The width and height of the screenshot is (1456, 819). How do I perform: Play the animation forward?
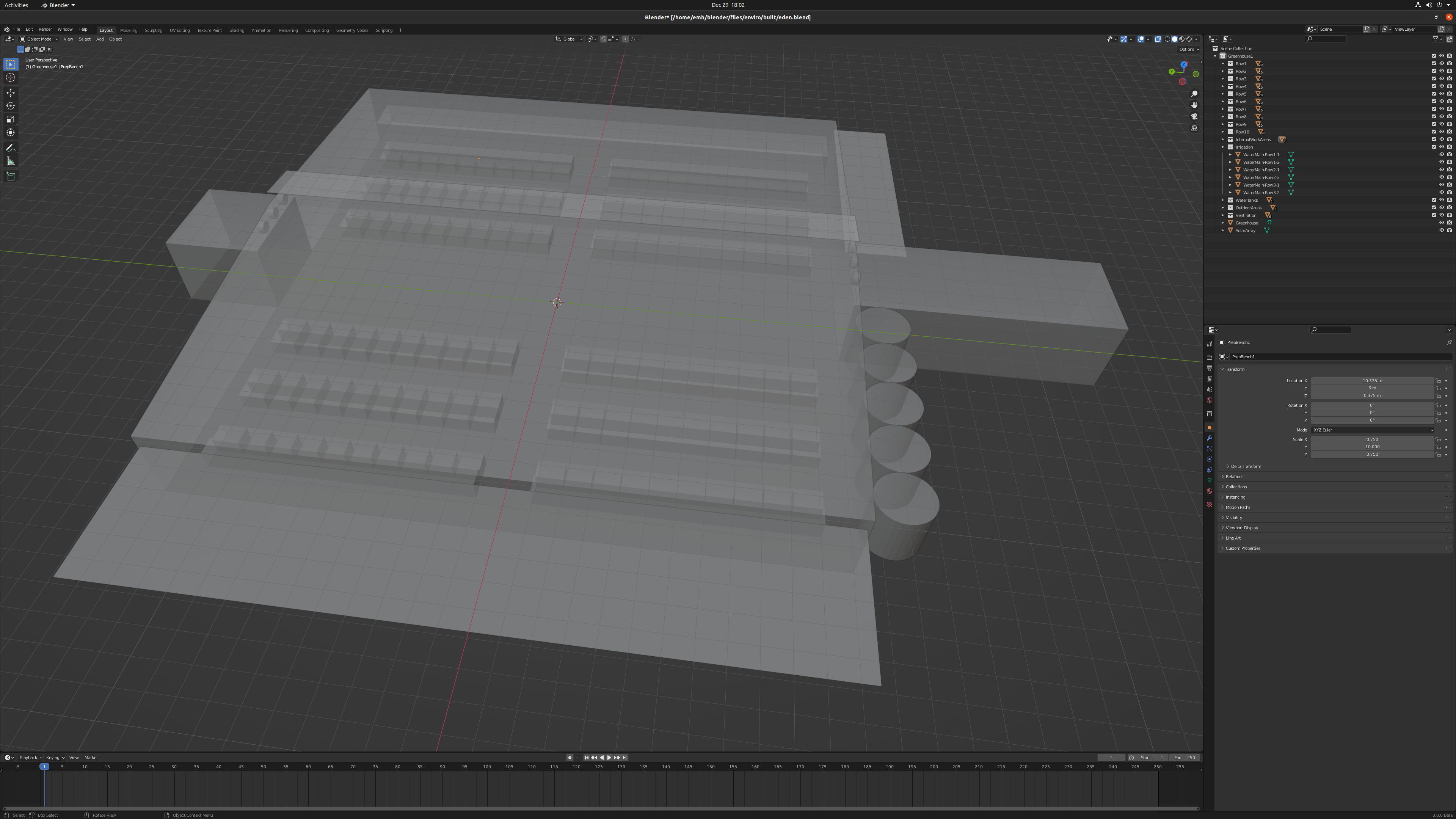click(609, 758)
